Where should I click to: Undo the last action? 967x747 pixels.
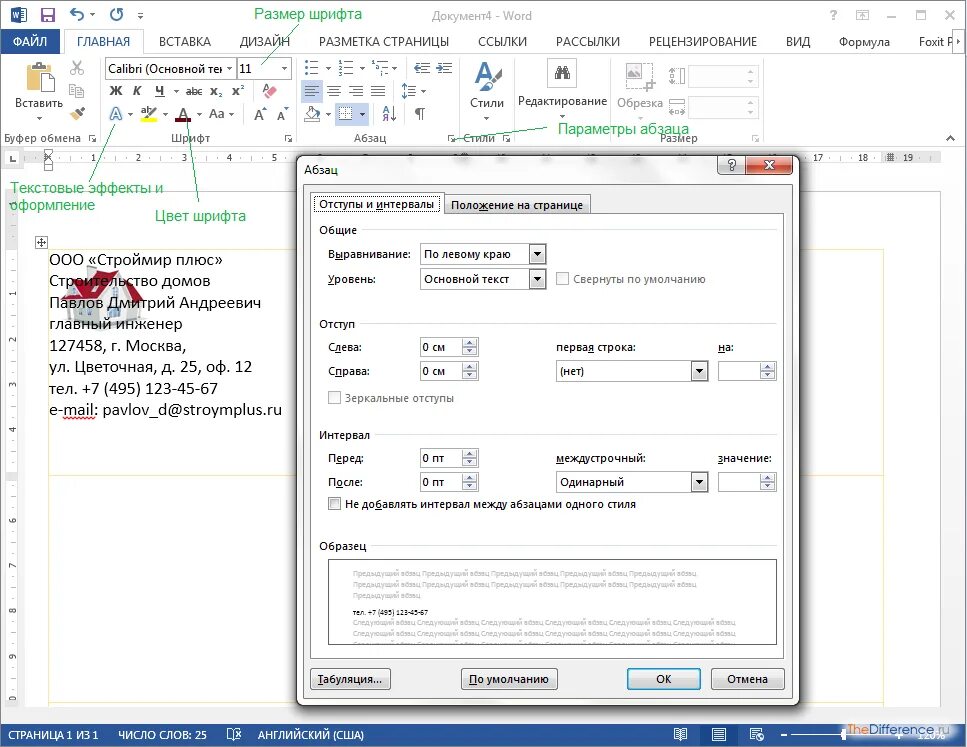tap(76, 15)
